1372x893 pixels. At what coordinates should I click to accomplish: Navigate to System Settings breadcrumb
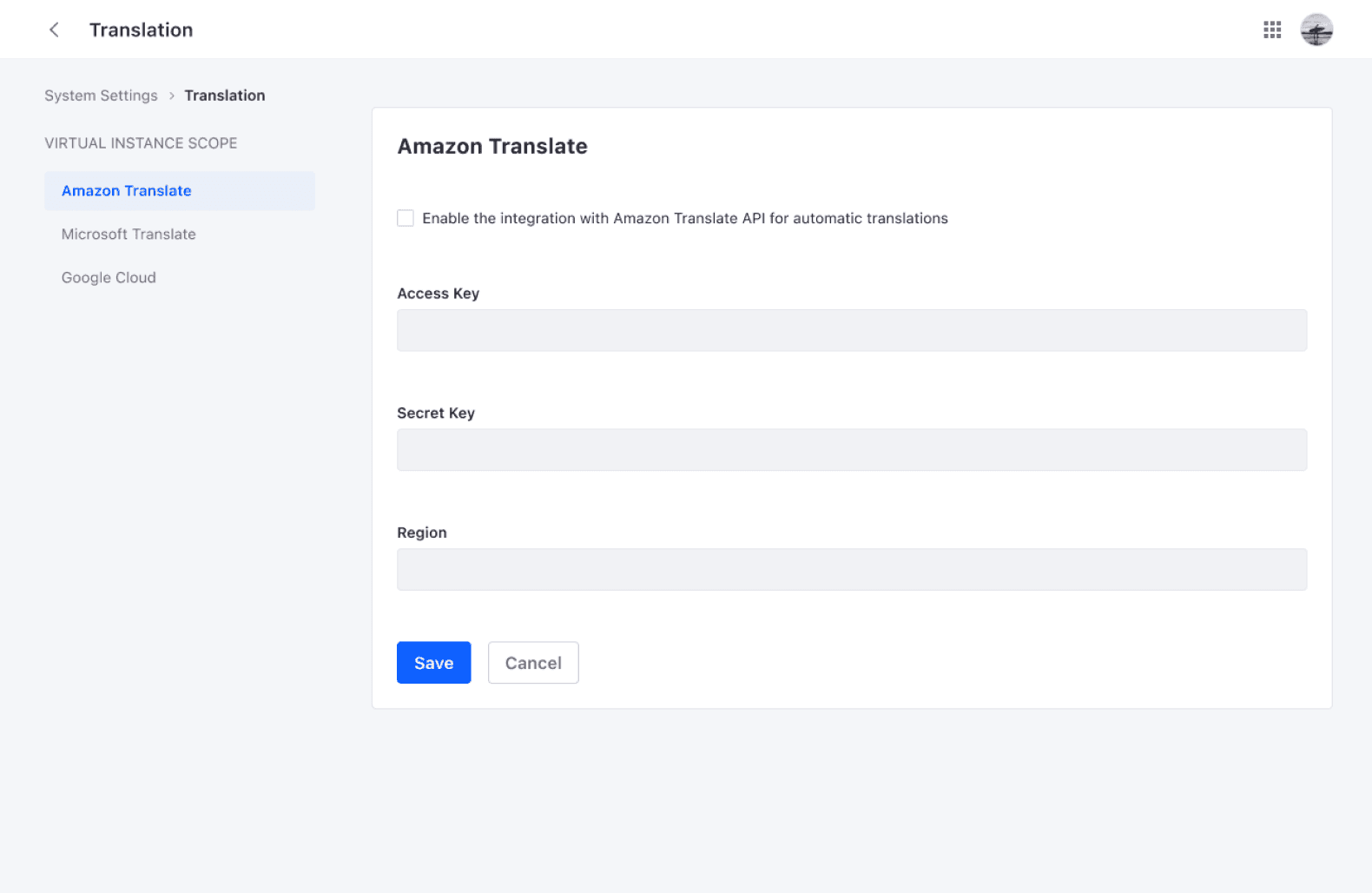(x=101, y=96)
